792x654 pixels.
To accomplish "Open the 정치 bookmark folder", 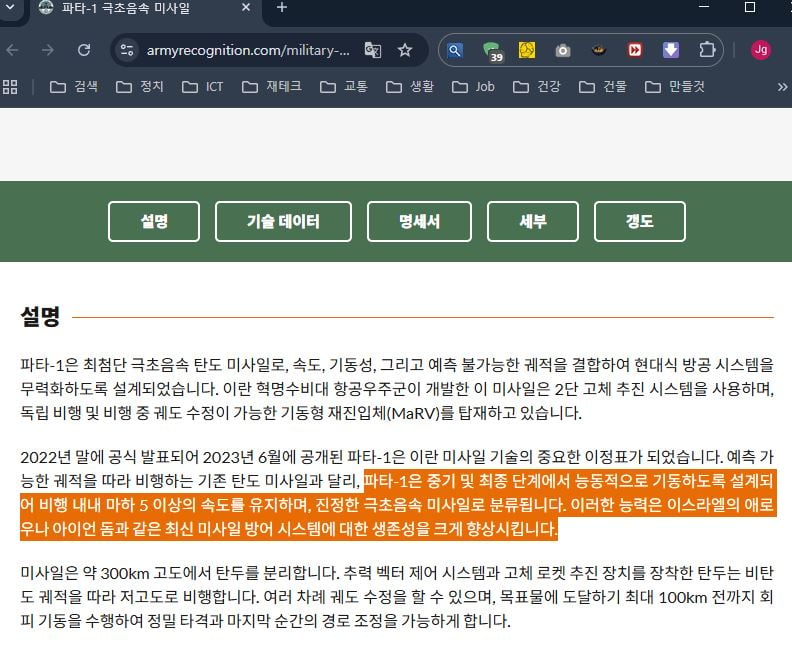I will 139,87.
